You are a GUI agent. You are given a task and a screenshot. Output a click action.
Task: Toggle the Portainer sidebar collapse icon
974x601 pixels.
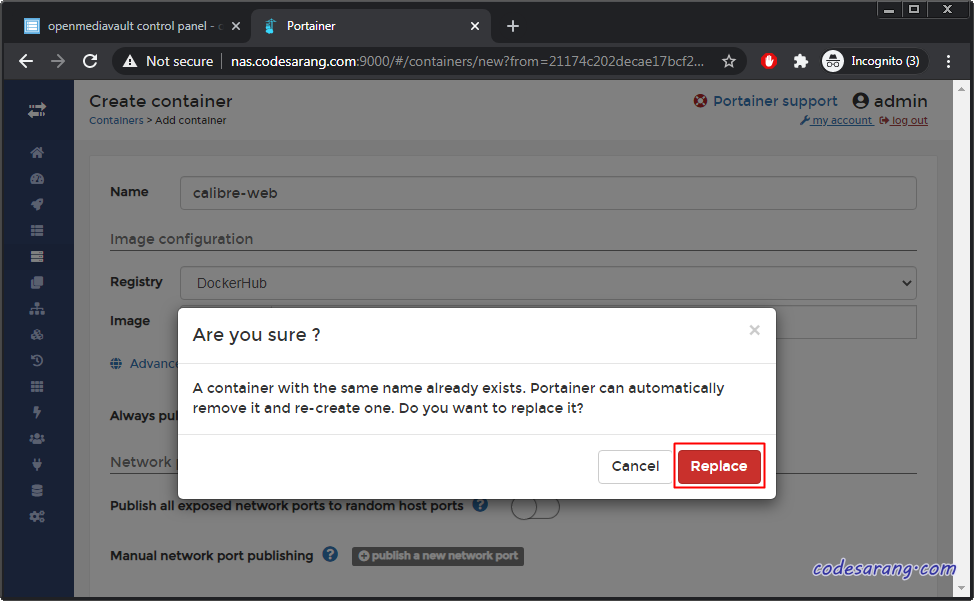click(x=37, y=111)
